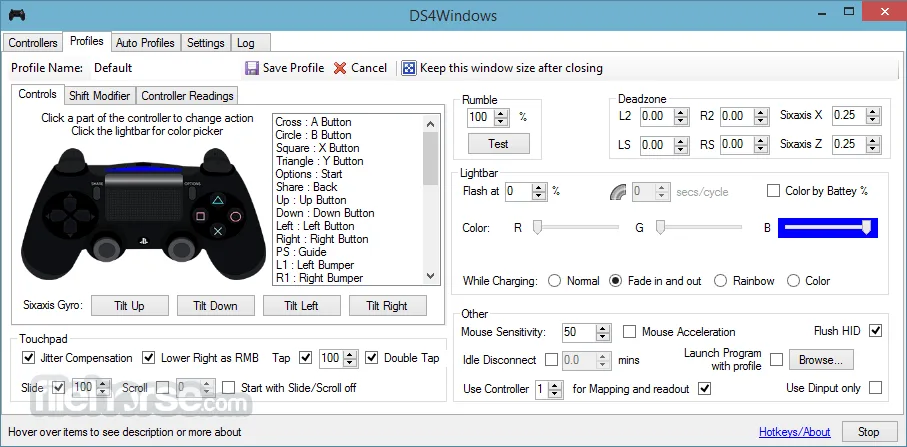Image resolution: width=907 pixels, height=447 pixels.
Task: Click the green G color slider
Action: (699, 228)
